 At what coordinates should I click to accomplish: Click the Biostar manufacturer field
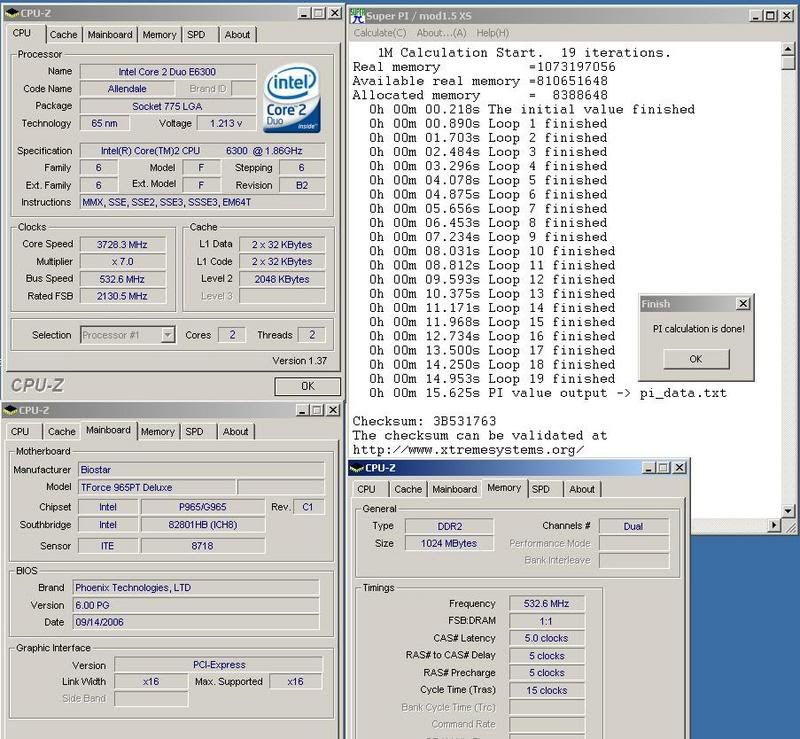coord(201,470)
